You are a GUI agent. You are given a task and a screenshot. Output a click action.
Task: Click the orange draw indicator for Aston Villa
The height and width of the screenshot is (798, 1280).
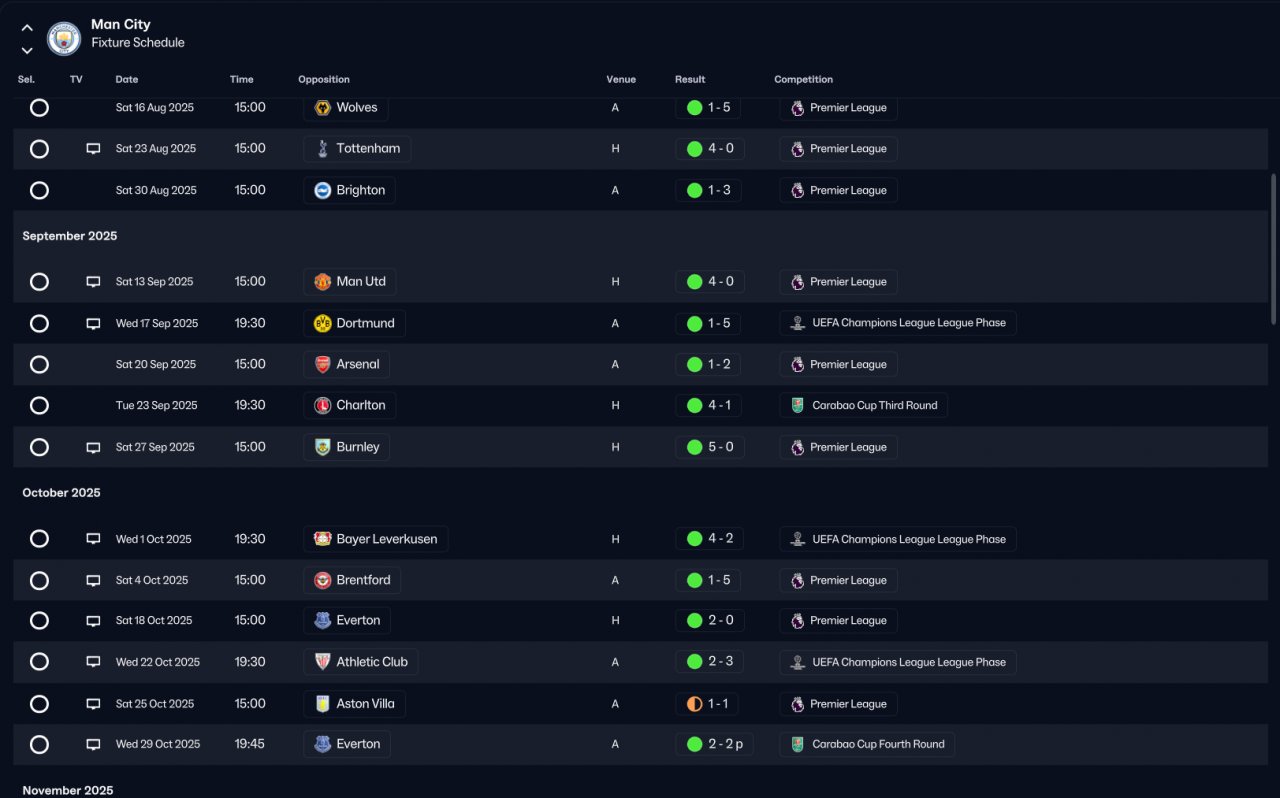(x=694, y=704)
